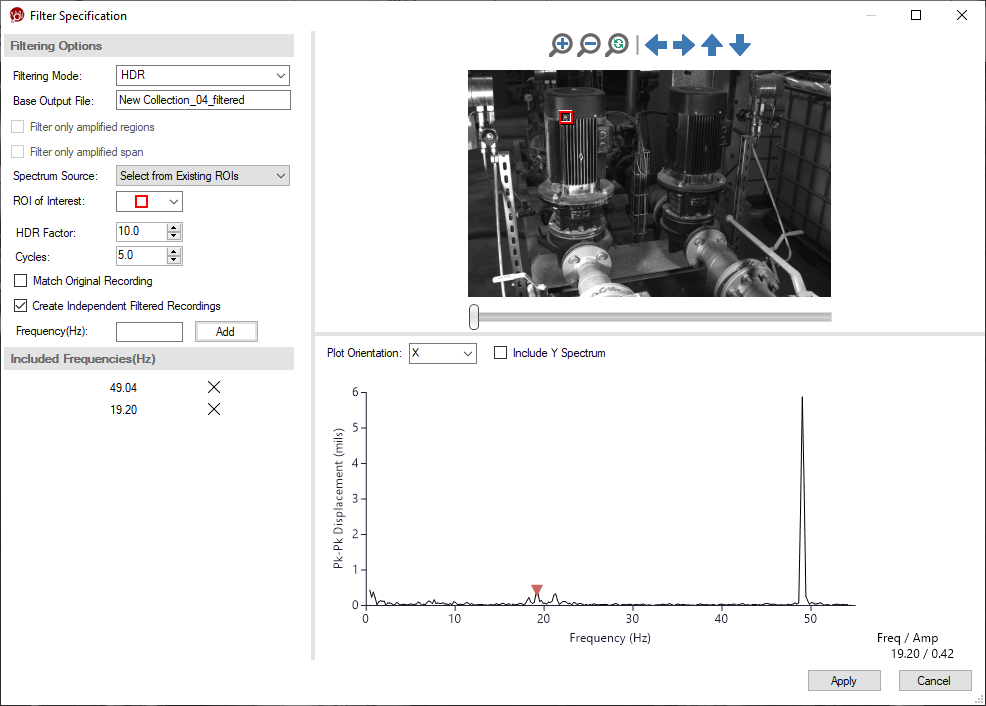Viewport: 986px width, 706px height.
Task: Uncheck Create Independent Filtered Recordings
Action: (x=21, y=306)
